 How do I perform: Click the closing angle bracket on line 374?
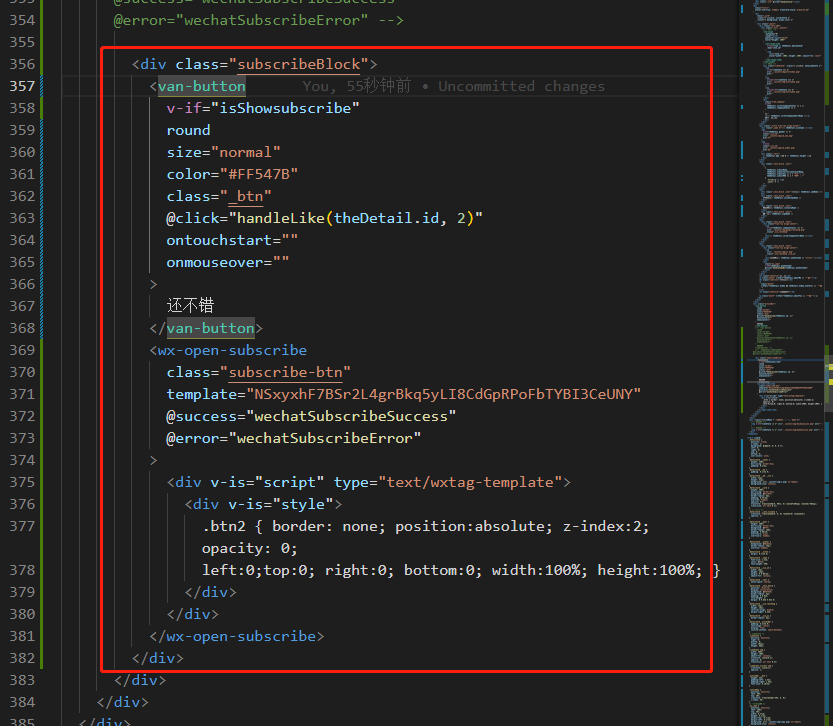point(154,460)
